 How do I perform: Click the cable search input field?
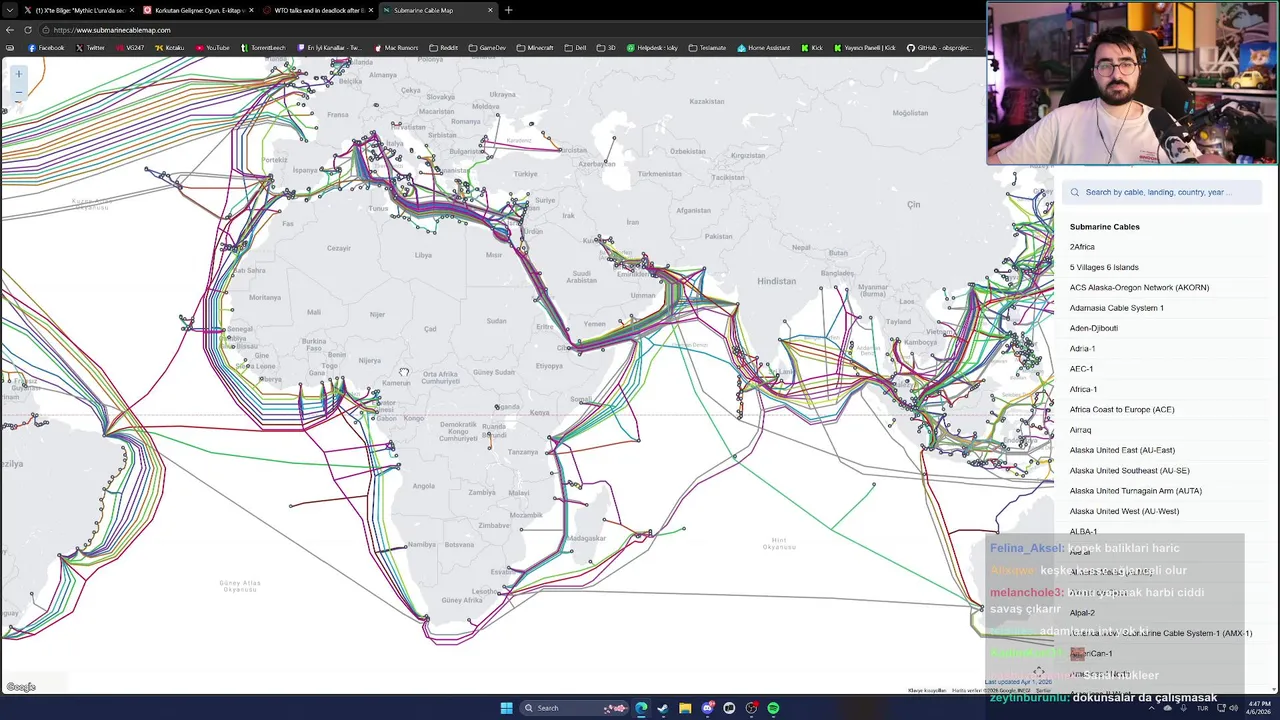1163,192
